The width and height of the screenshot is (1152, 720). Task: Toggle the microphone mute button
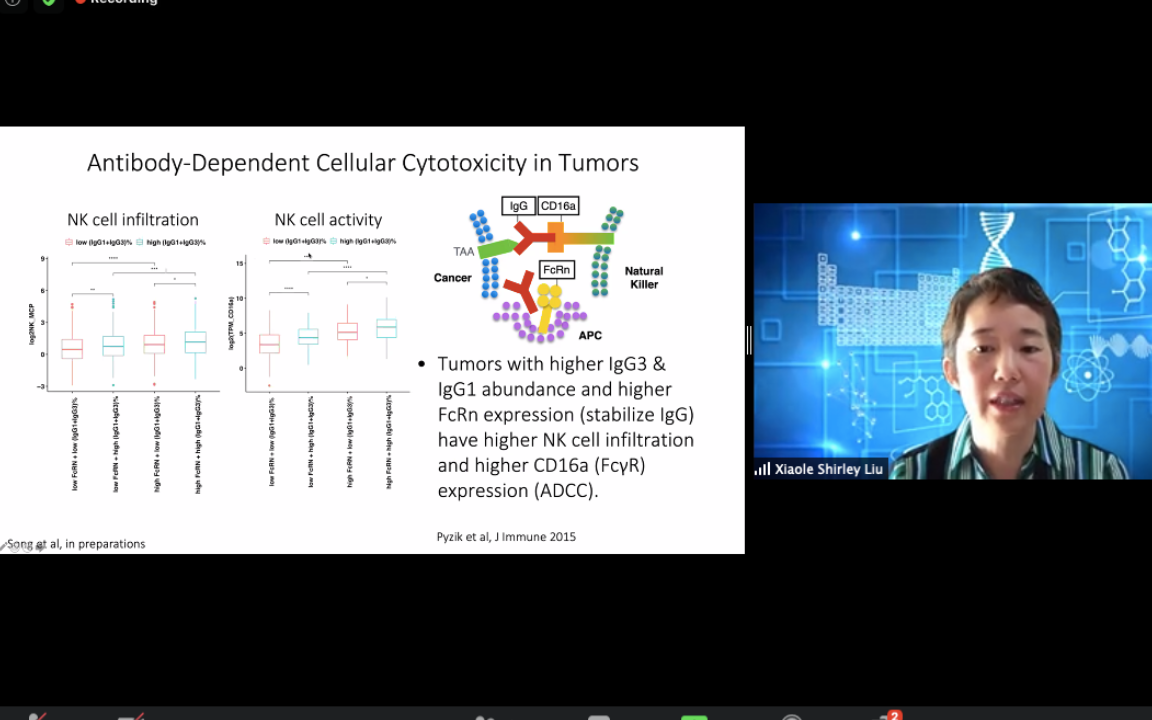tap(38, 716)
